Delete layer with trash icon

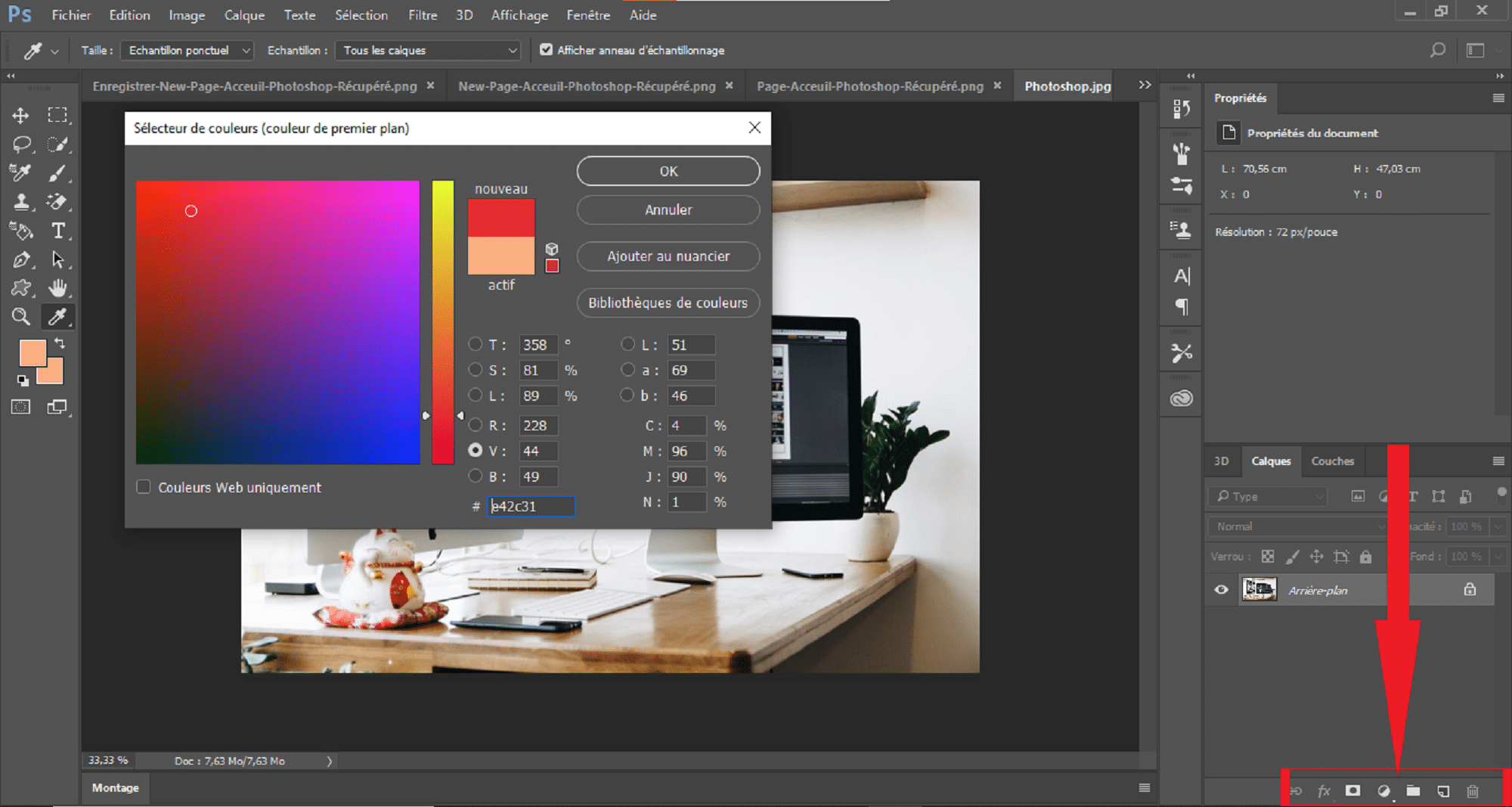(x=1473, y=791)
